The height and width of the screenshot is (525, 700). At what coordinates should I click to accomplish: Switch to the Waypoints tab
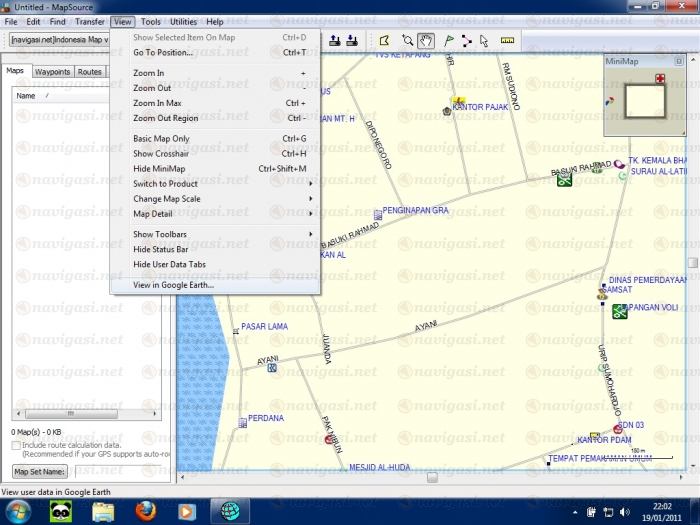click(x=52, y=72)
